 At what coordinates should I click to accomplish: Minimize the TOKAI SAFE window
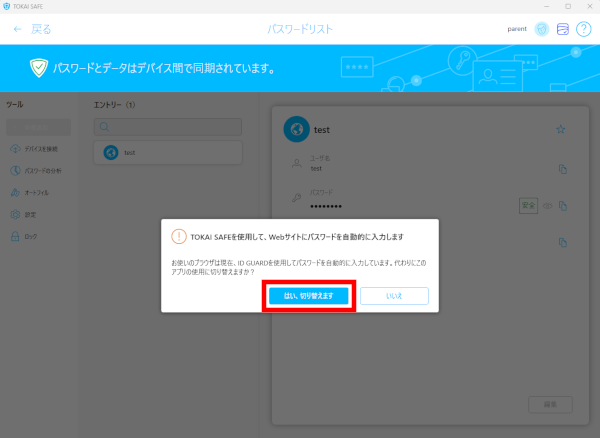point(546,7)
